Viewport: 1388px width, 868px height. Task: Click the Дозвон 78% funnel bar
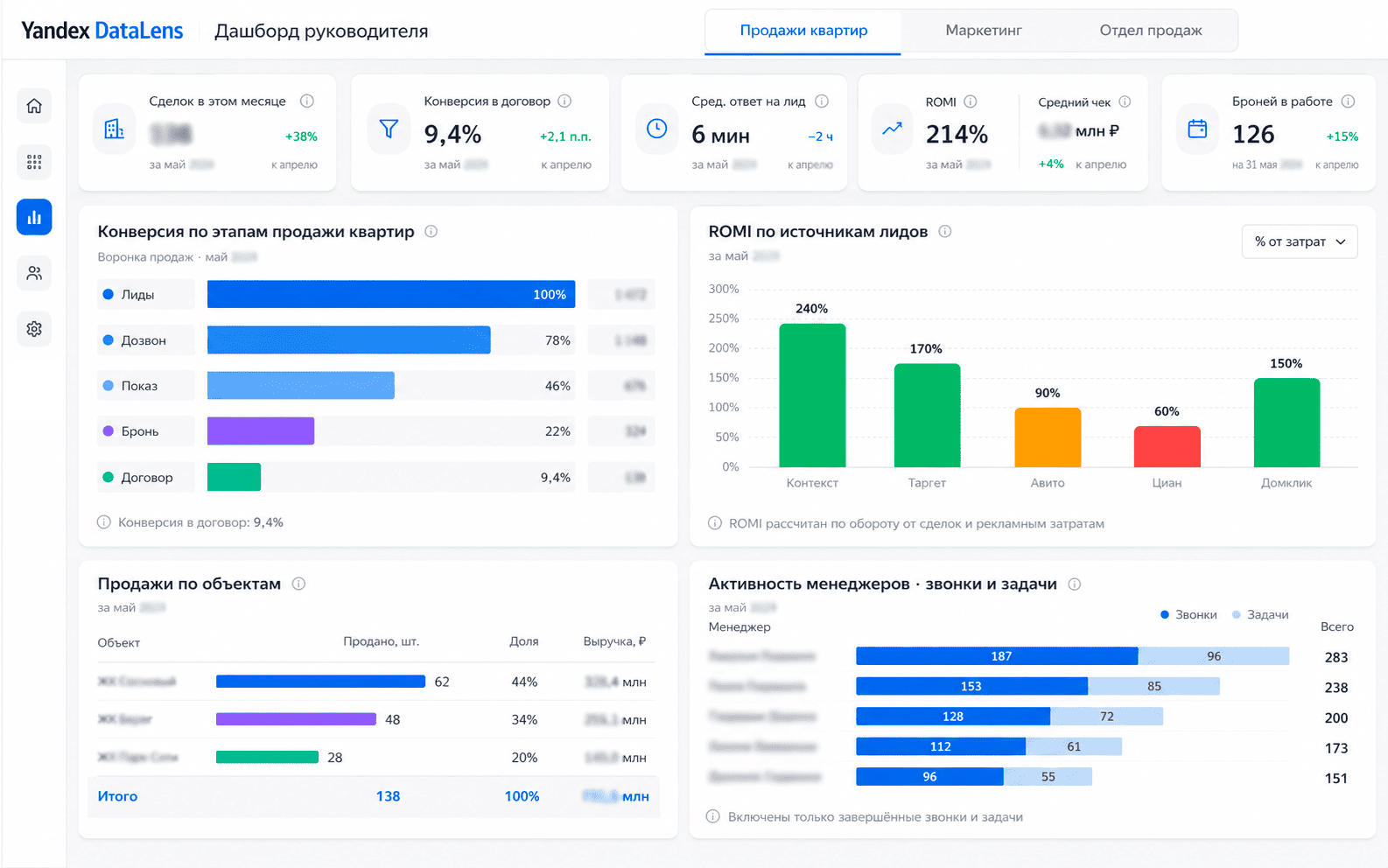[349, 339]
